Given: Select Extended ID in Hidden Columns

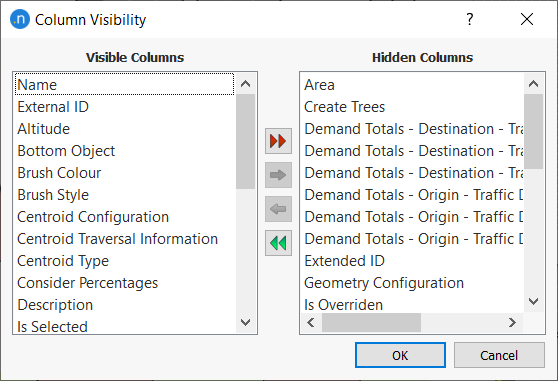Looking at the screenshot, I should [413, 261].
